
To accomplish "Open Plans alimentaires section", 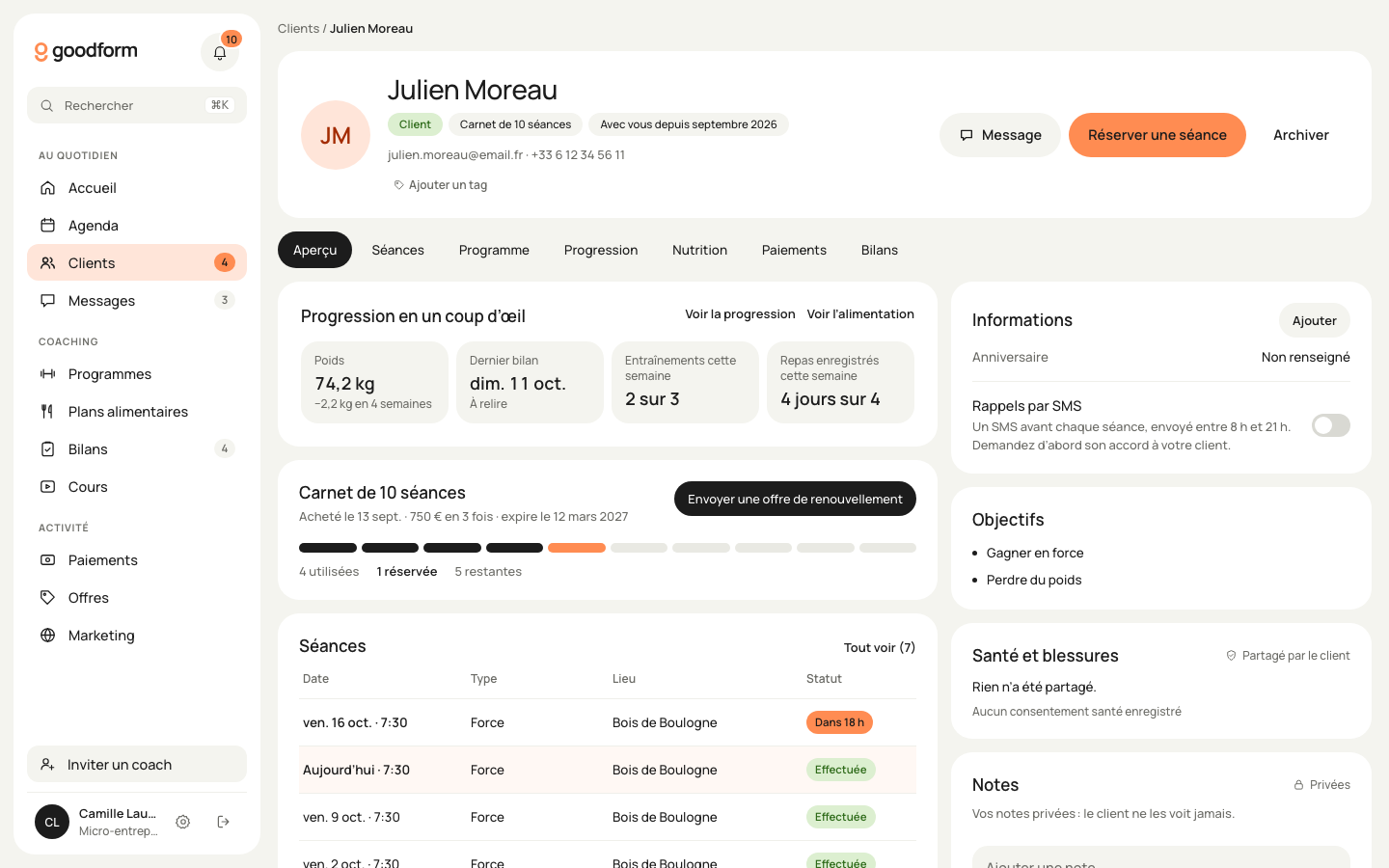I will click(137, 412).
